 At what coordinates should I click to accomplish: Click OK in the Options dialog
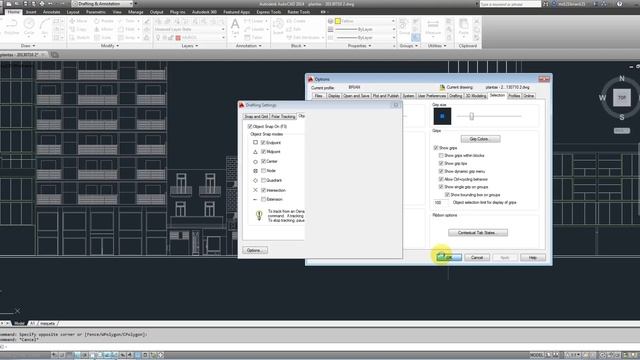[x=449, y=258]
